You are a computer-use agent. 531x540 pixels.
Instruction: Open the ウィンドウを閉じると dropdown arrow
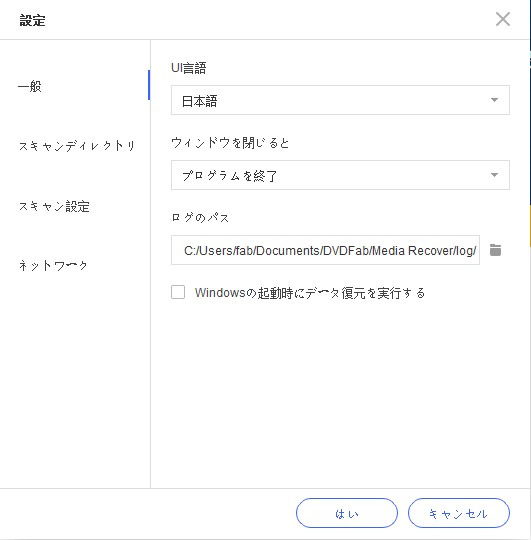pyautogui.click(x=494, y=175)
